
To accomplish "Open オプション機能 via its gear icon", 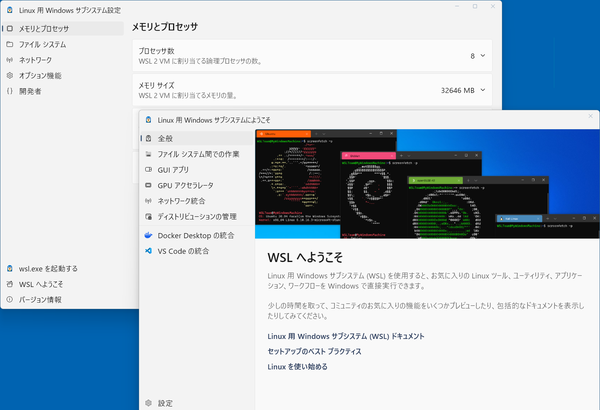I will pos(9,75).
